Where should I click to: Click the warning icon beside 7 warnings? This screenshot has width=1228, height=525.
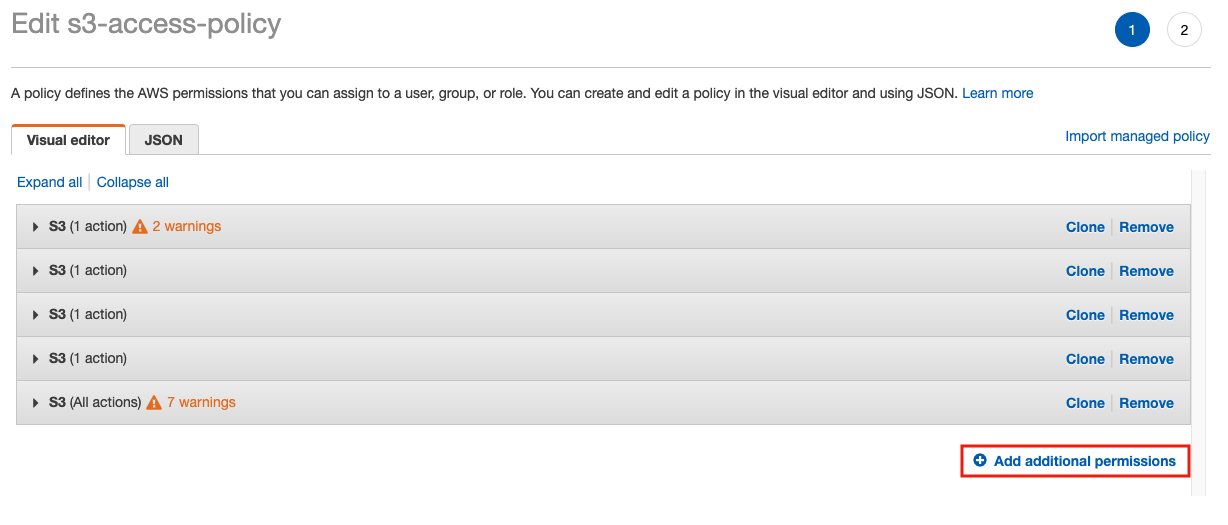point(154,403)
